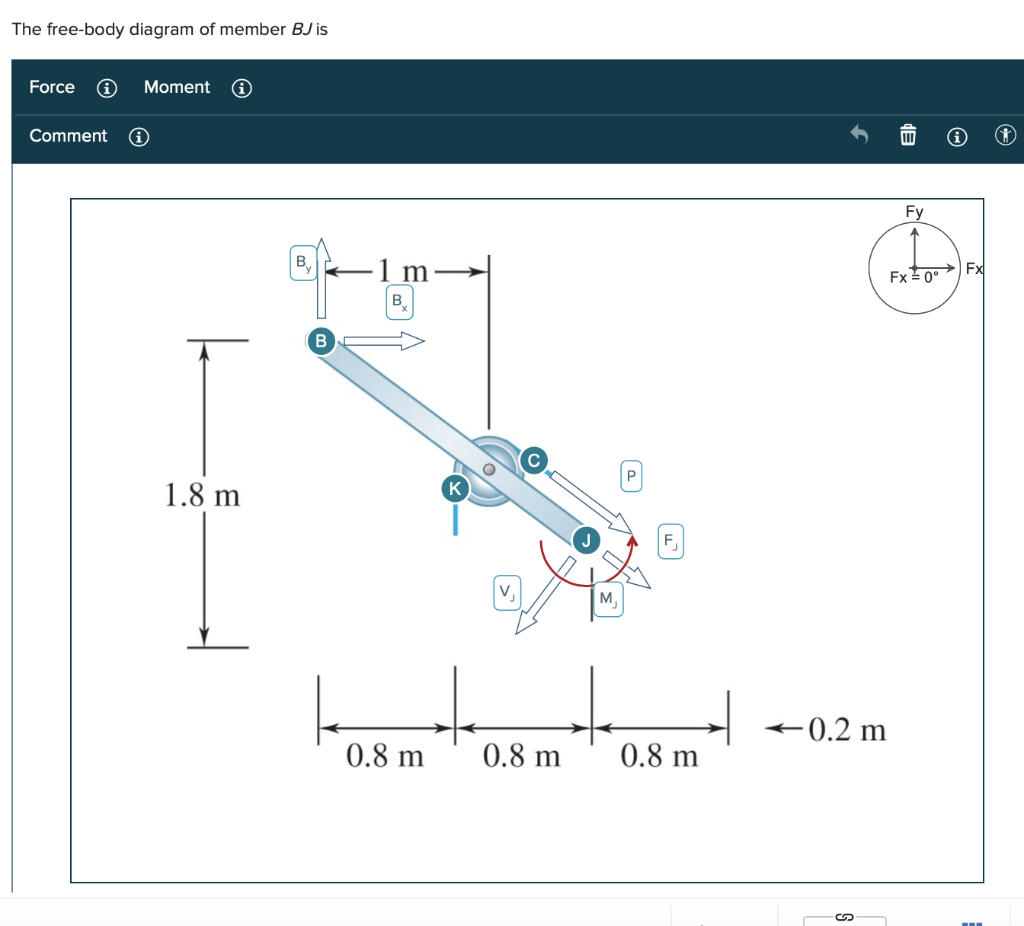Click the info icon beside Comment

pos(137,136)
